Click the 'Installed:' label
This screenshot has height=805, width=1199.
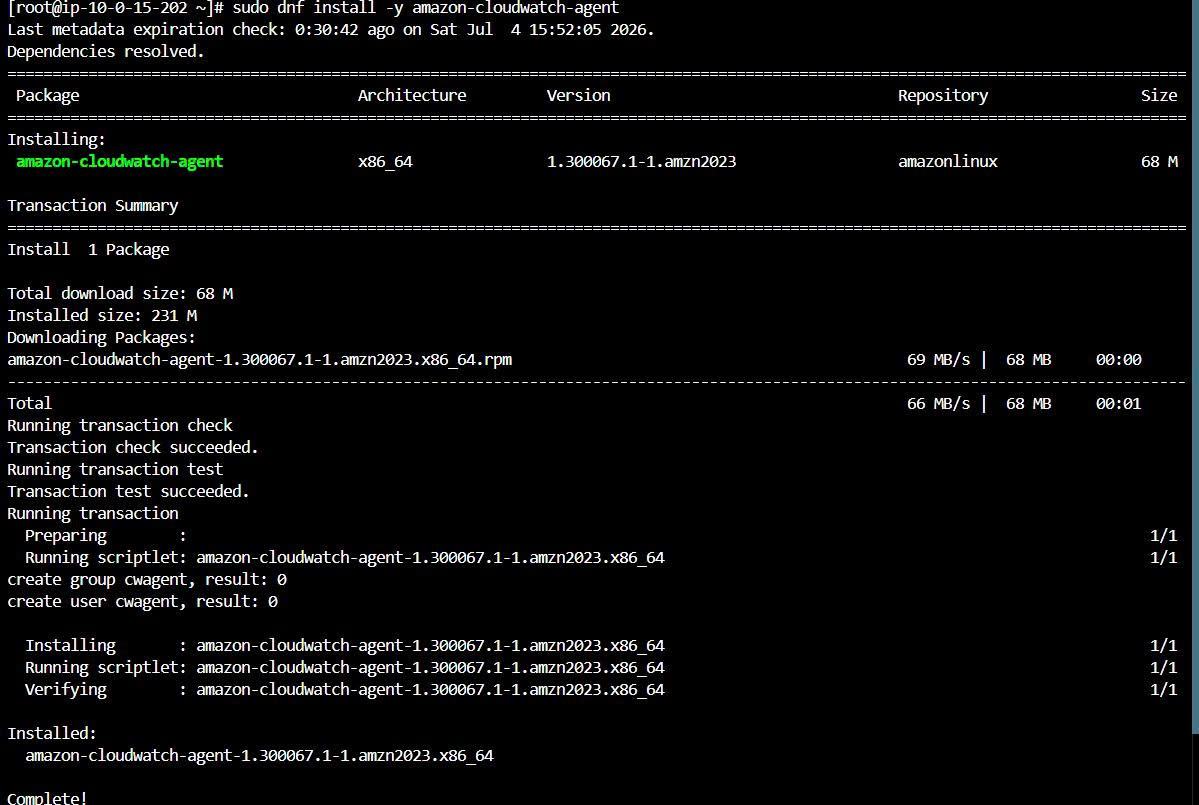(52, 734)
